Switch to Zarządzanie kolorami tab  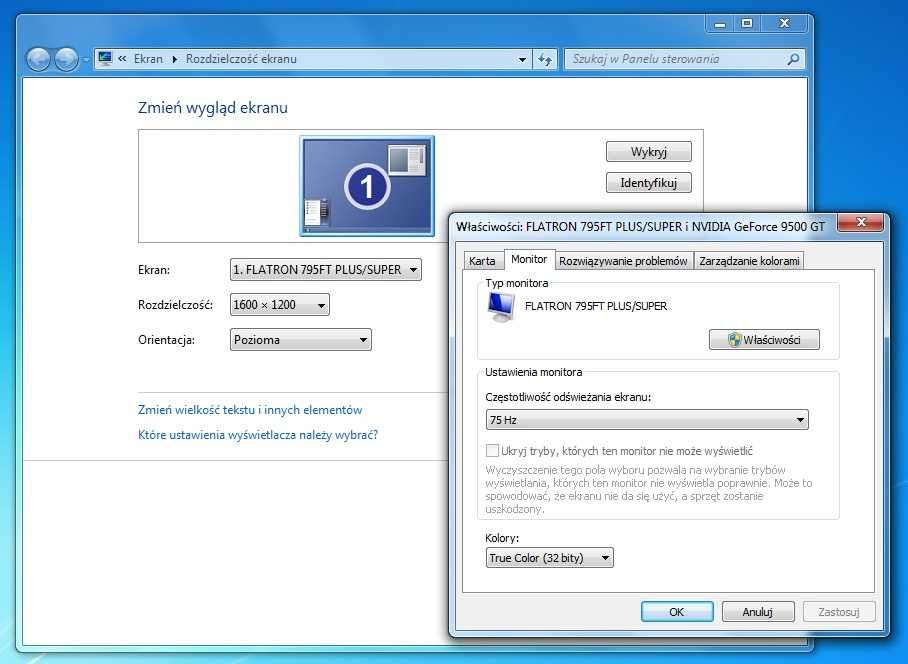(x=749, y=261)
